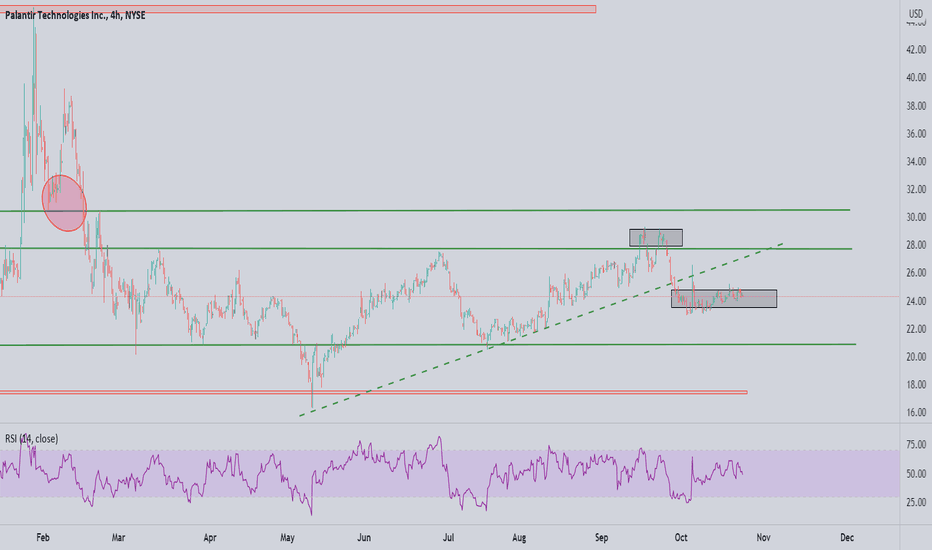The height and width of the screenshot is (550, 932).
Task: Click the Oct label on the time axis
Action: 681,538
